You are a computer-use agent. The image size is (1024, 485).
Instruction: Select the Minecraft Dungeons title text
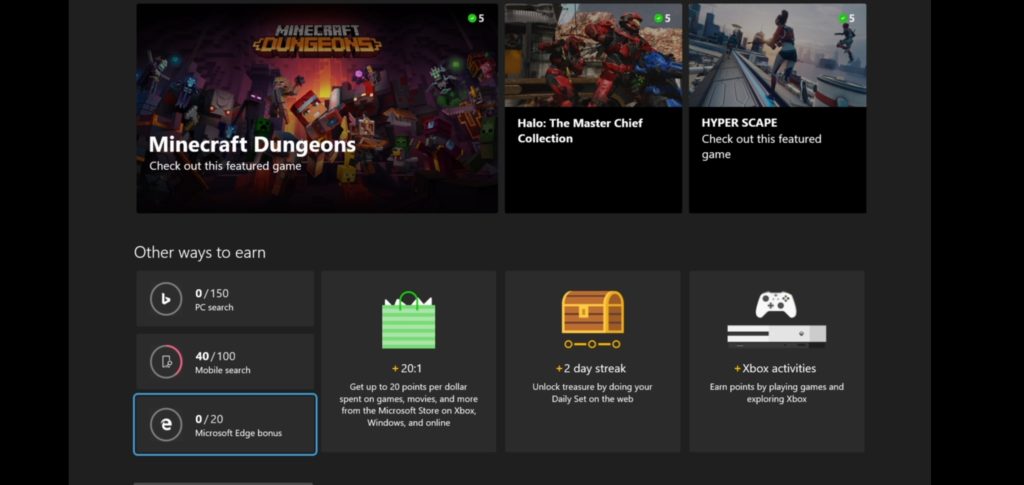pos(252,145)
